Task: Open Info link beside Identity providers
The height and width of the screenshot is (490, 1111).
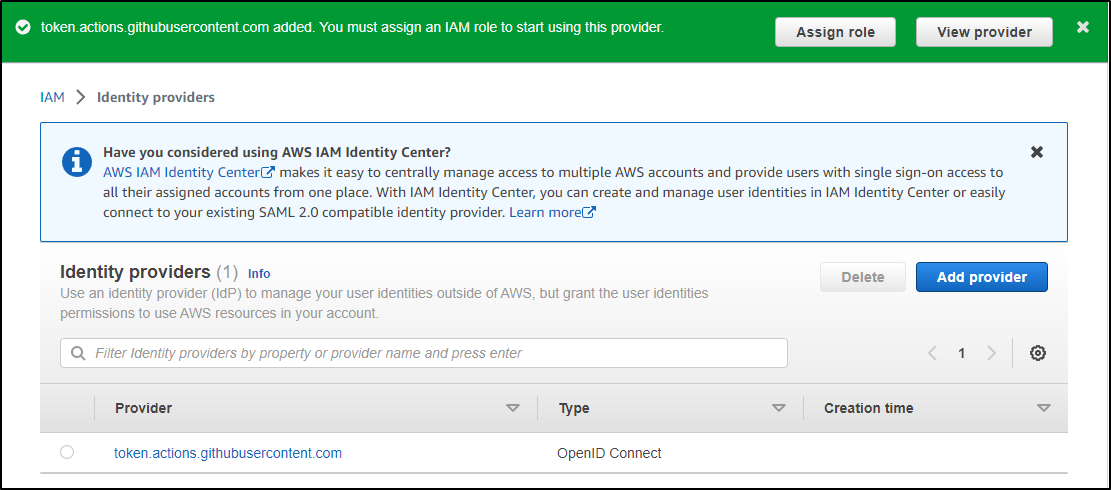Action: coord(259,273)
